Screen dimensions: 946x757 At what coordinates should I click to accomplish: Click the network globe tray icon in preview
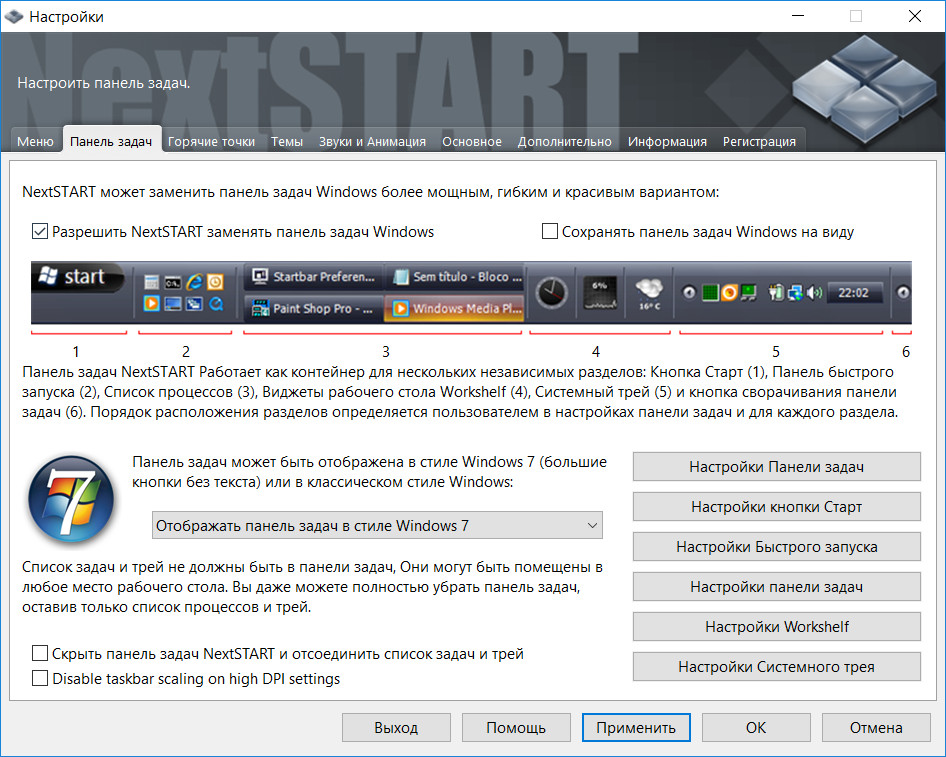pos(795,293)
